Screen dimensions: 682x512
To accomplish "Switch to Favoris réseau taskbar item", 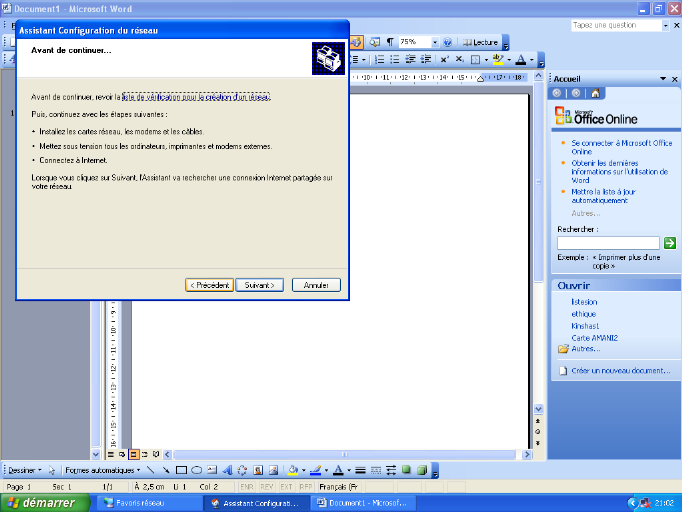I will [x=148, y=503].
